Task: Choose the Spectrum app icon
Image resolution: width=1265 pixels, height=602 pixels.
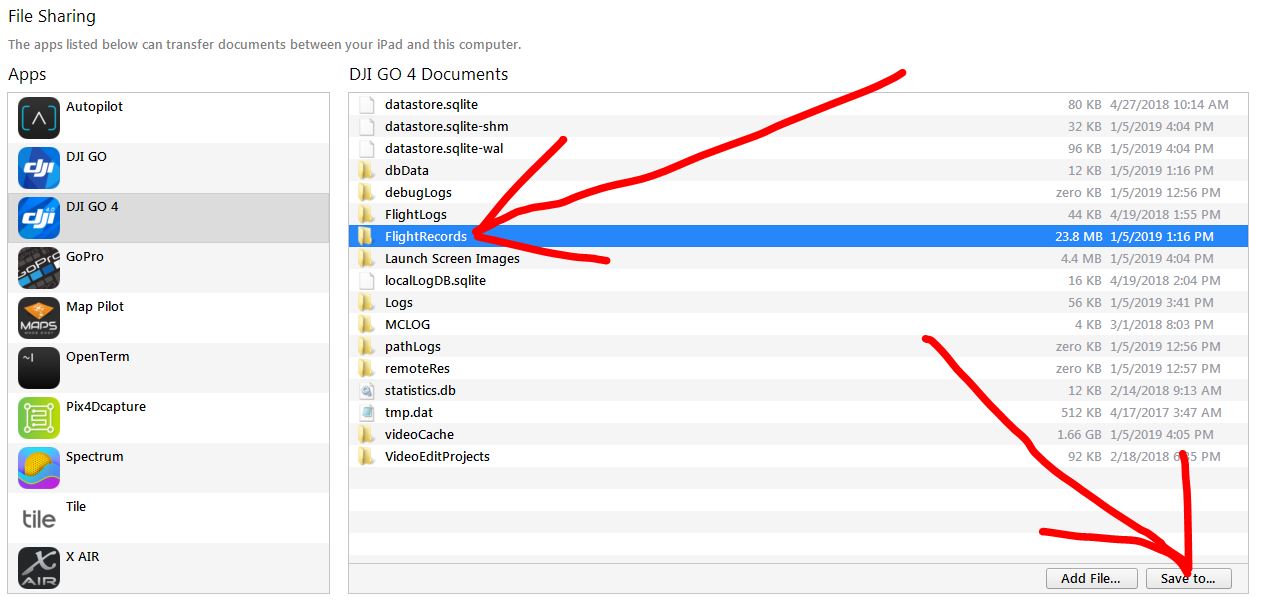Action: [39, 468]
